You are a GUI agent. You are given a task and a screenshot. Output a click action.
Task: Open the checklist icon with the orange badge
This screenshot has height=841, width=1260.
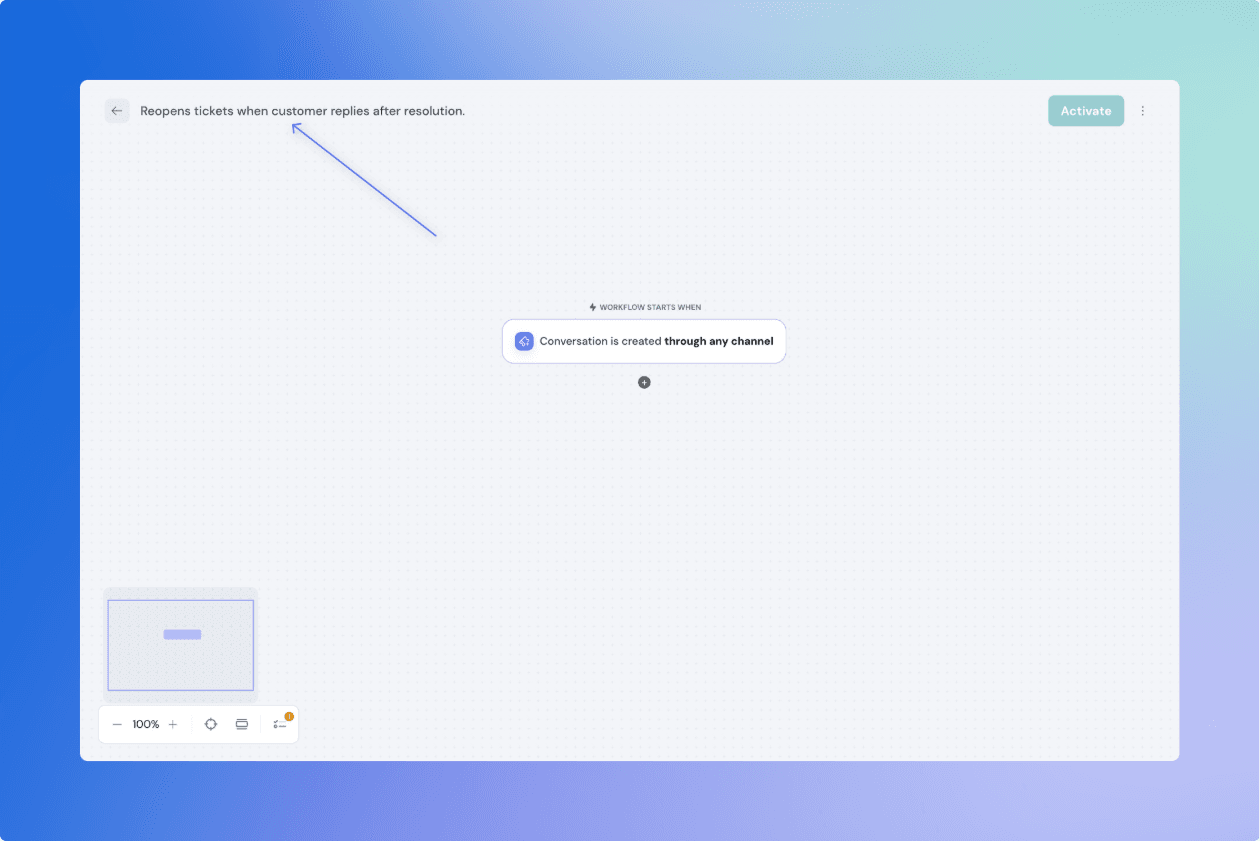point(279,724)
